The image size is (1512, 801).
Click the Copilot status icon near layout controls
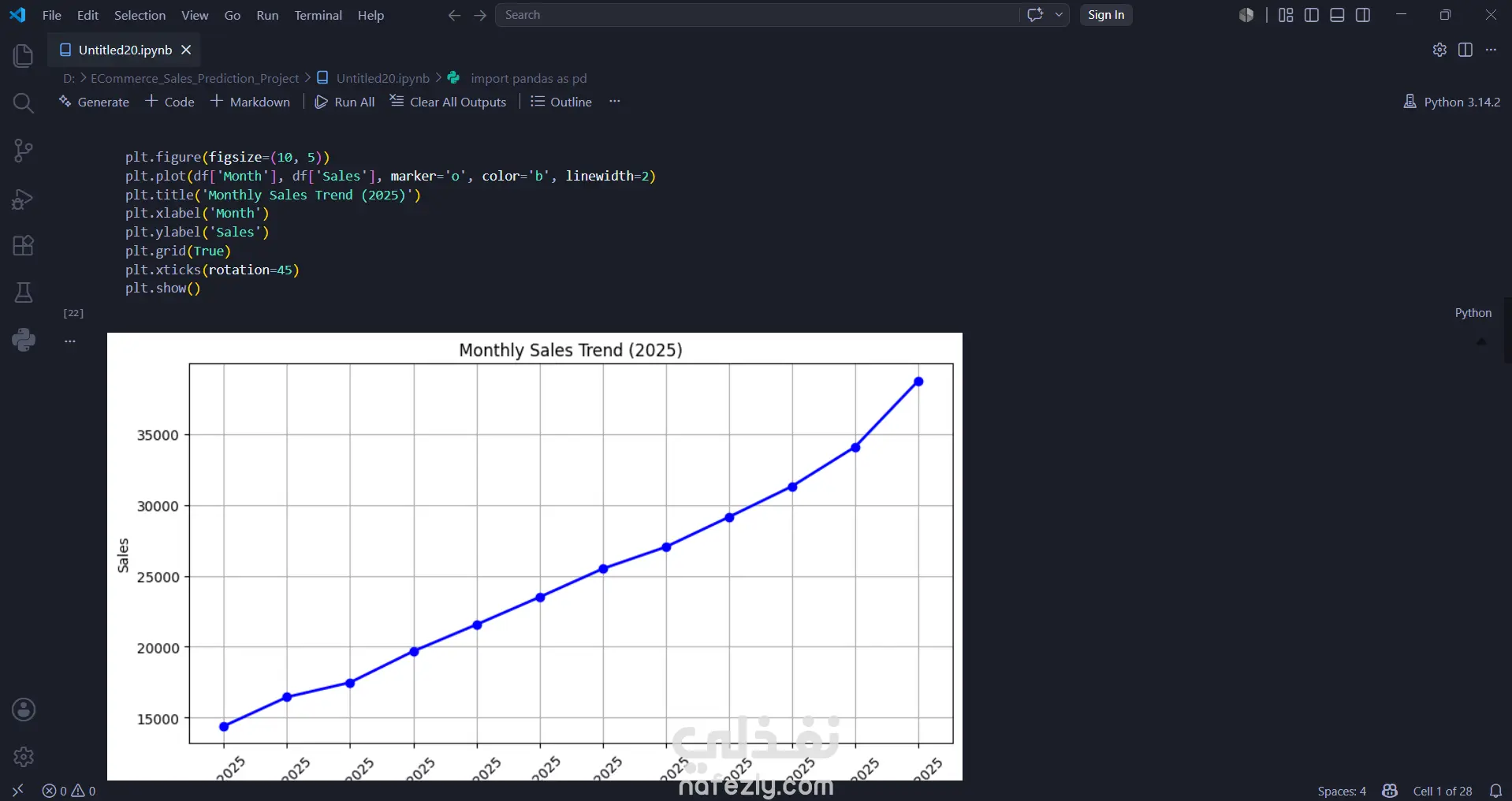coord(1246,15)
